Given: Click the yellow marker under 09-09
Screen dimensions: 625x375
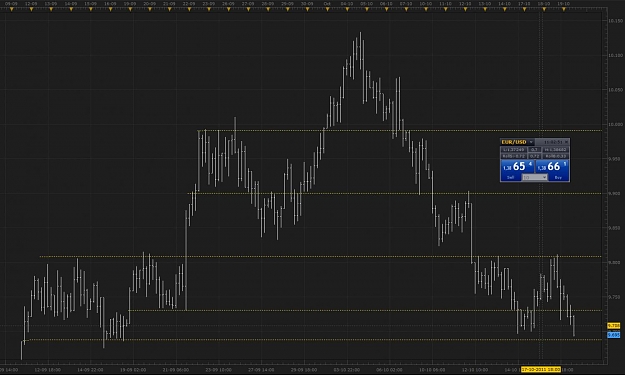Looking at the screenshot, I should click(11, 9).
